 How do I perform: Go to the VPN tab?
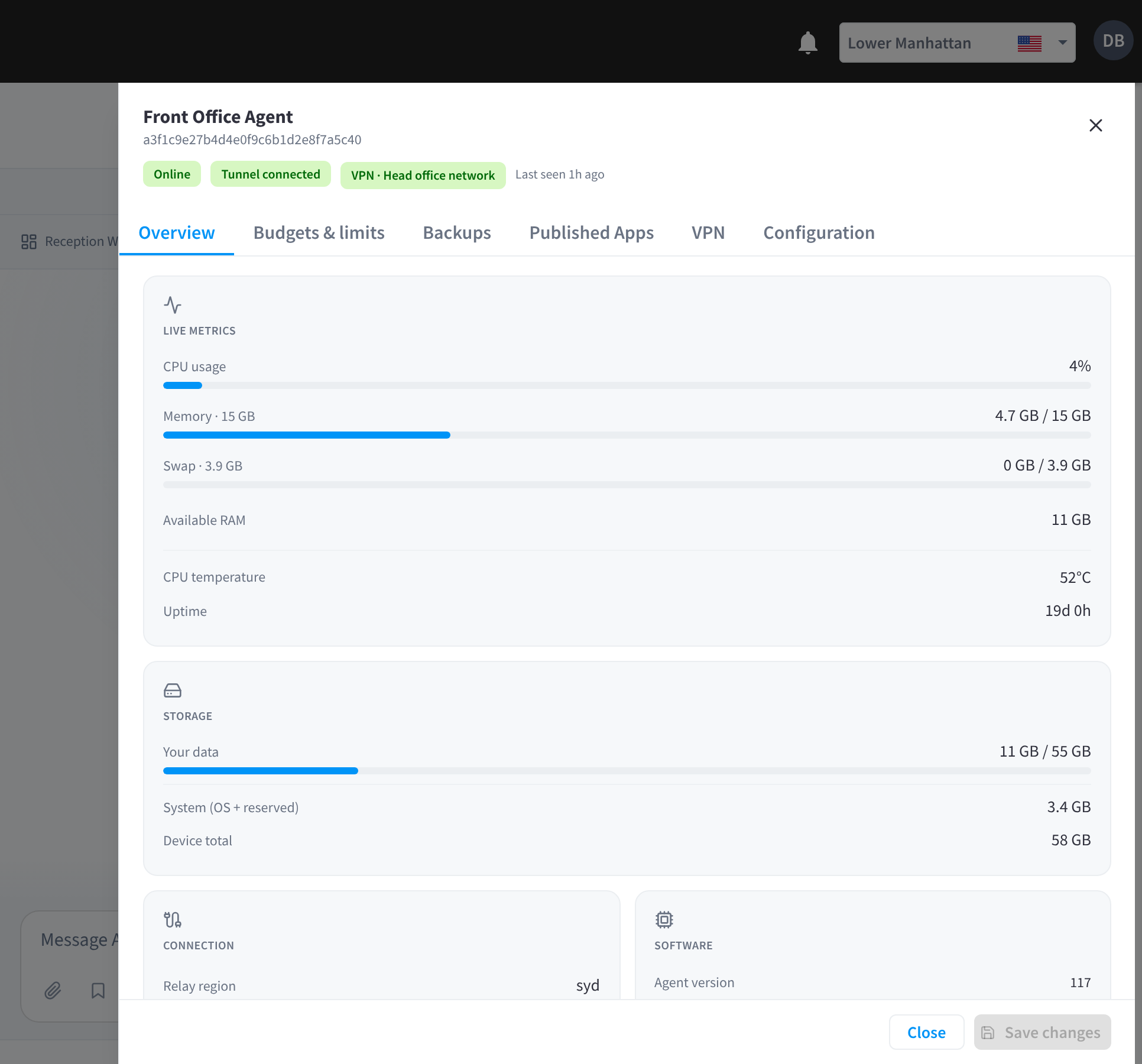pos(708,233)
